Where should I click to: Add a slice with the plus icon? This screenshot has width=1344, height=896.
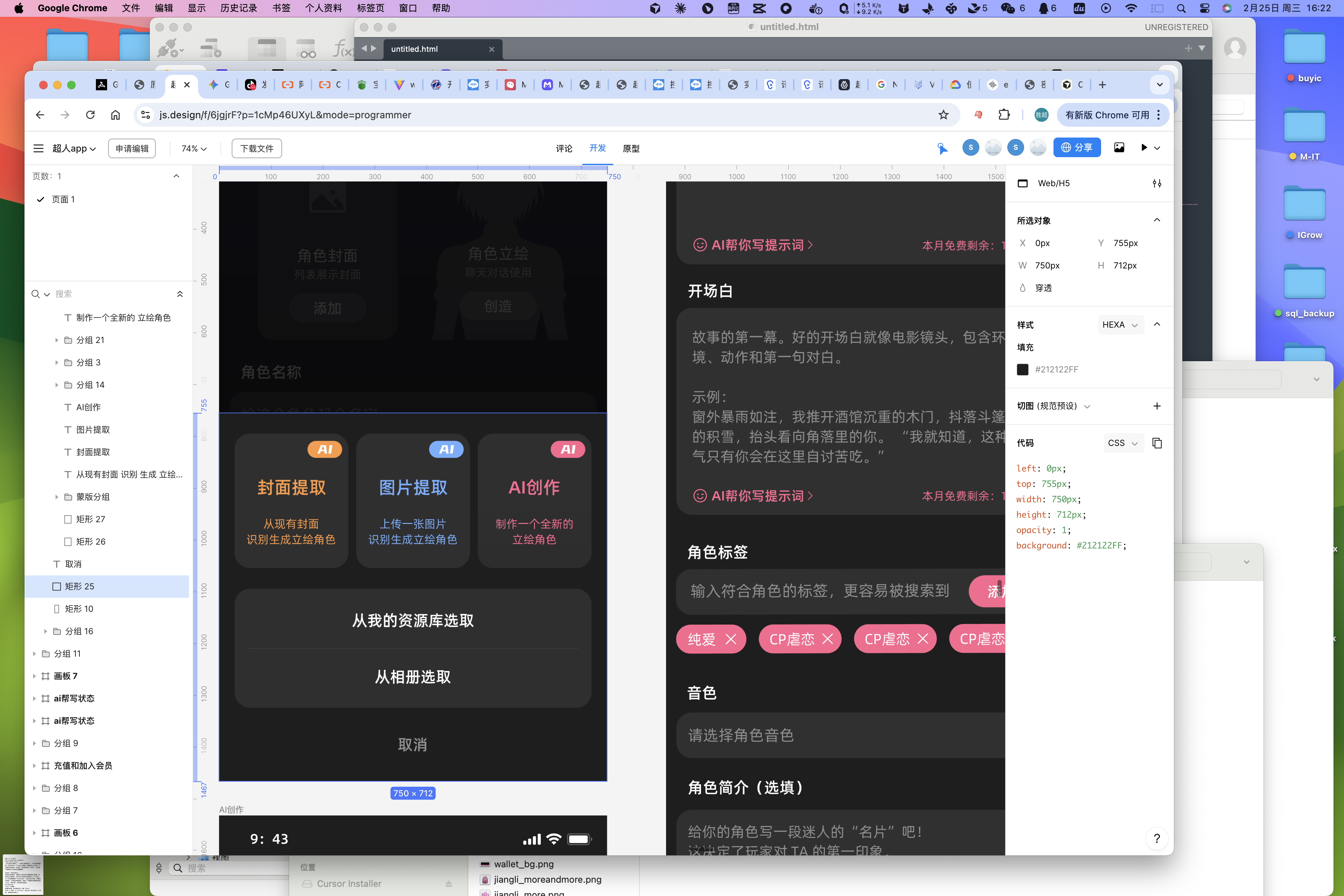[x=1156, y=406]
